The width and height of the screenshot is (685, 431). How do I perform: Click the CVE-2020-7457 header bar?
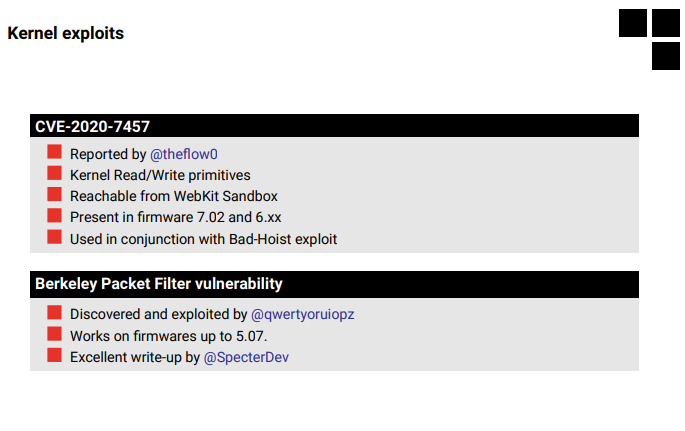coord(334,126)
